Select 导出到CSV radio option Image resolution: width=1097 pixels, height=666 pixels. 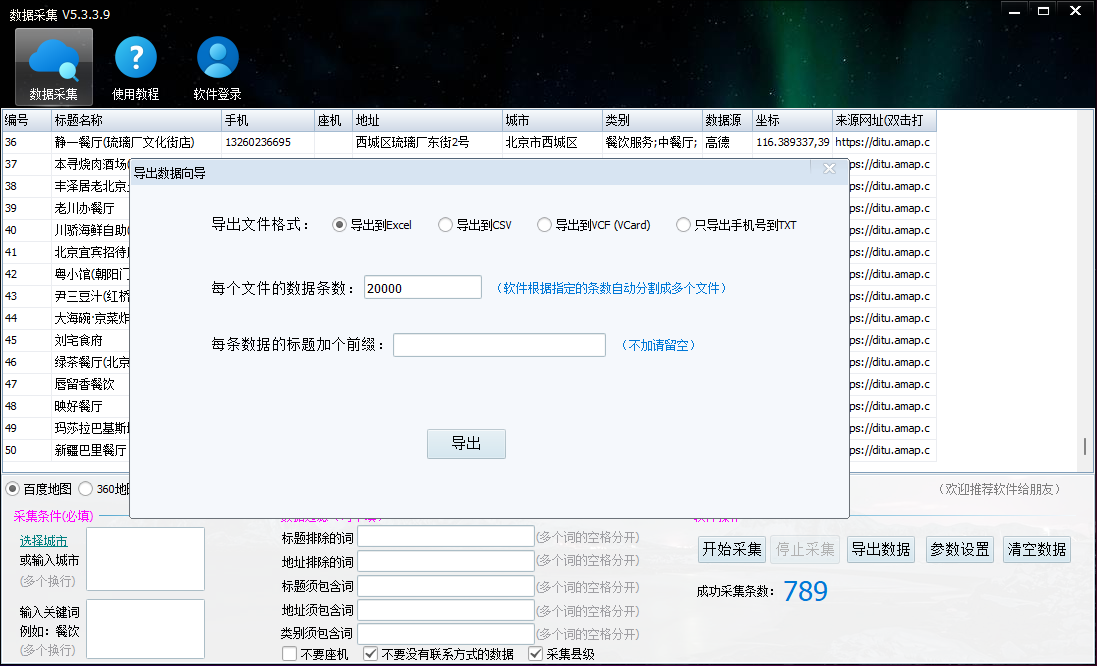click(474, 225)
